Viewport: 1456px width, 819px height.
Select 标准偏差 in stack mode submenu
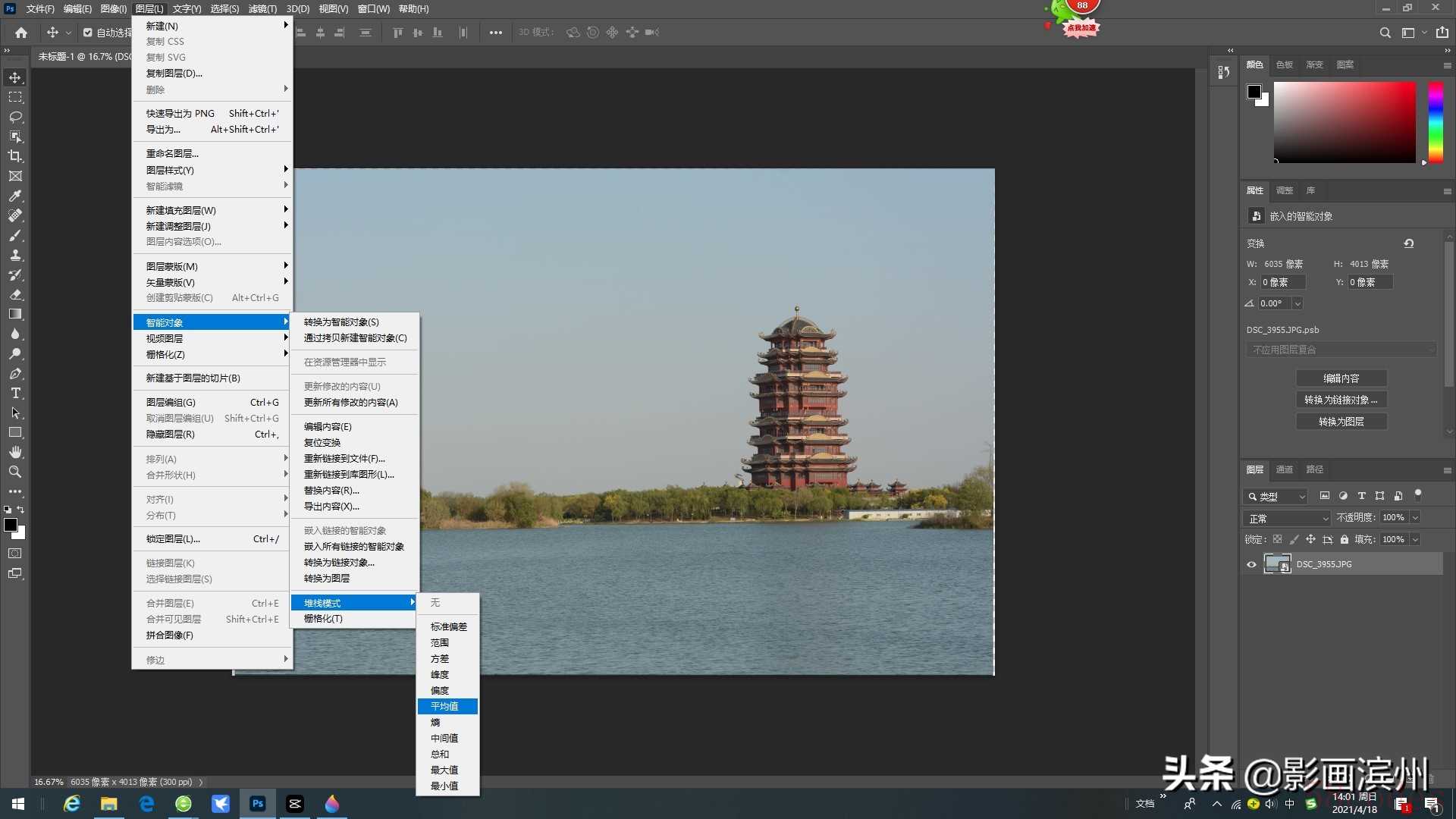click(447, 626)
